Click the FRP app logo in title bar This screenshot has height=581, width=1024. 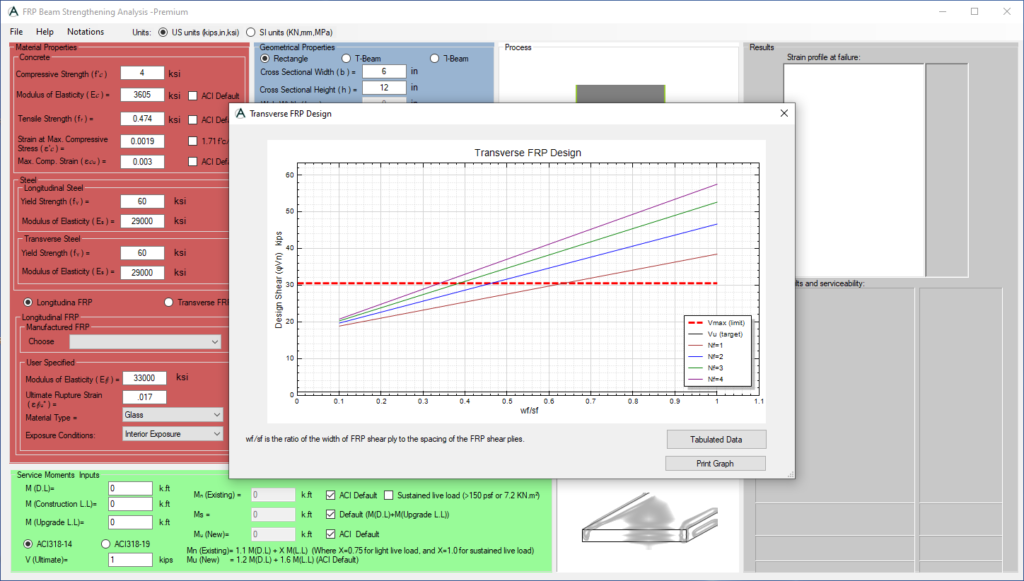[x=13, y=11]
